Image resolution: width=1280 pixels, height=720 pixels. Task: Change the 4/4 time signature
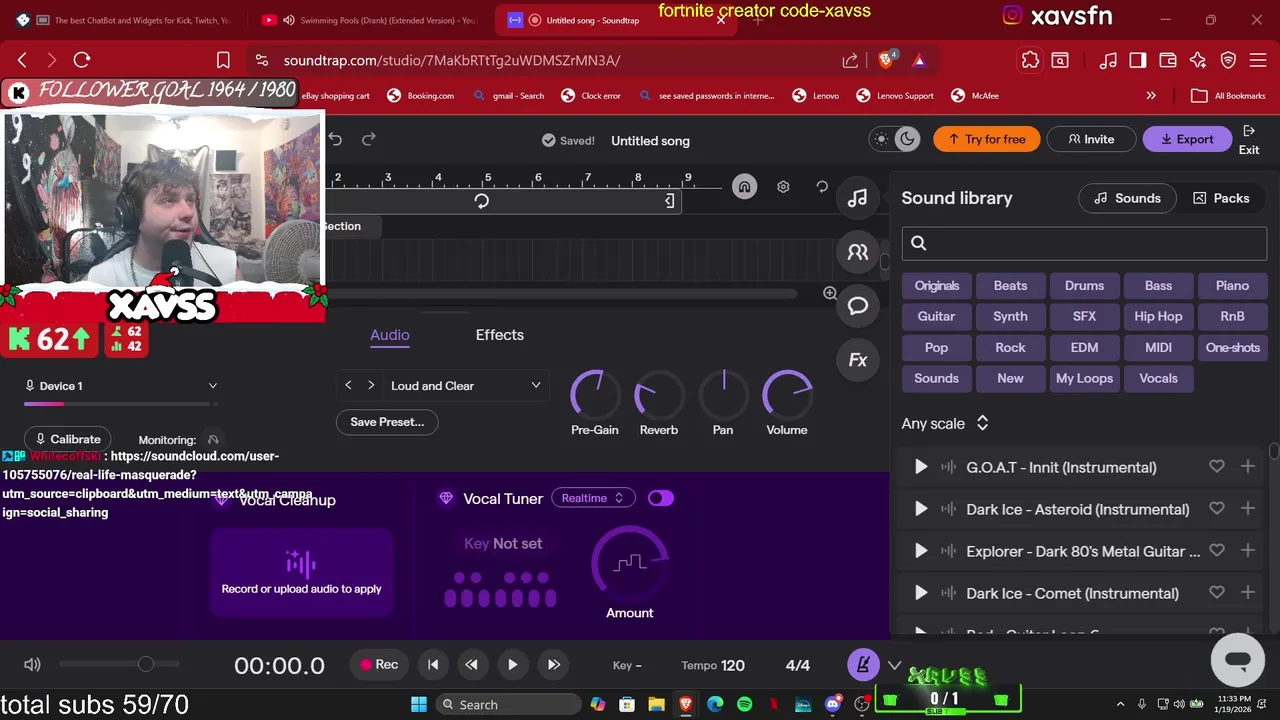[x=798, y=666]
